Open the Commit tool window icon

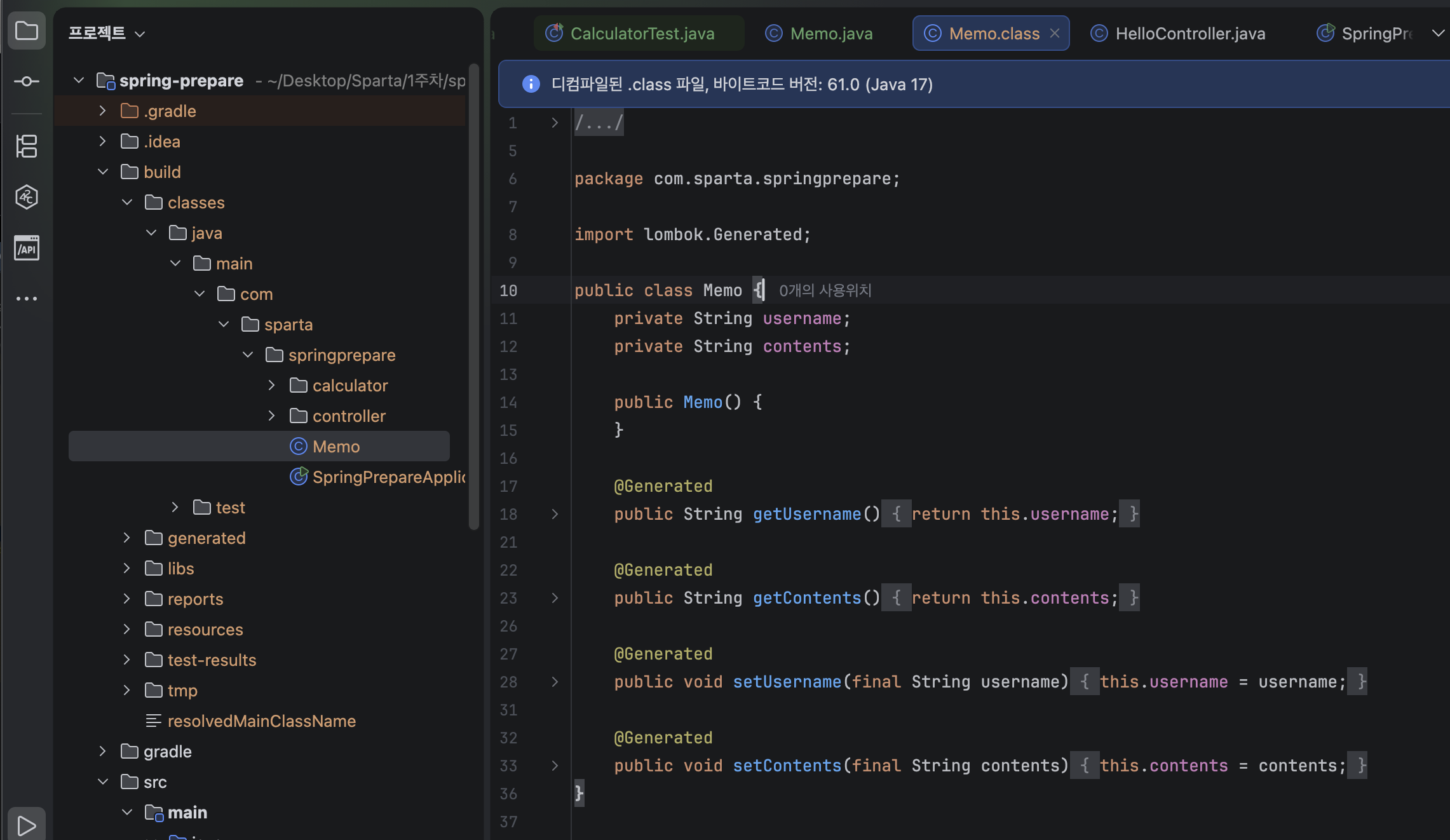(x=27, y=81)
